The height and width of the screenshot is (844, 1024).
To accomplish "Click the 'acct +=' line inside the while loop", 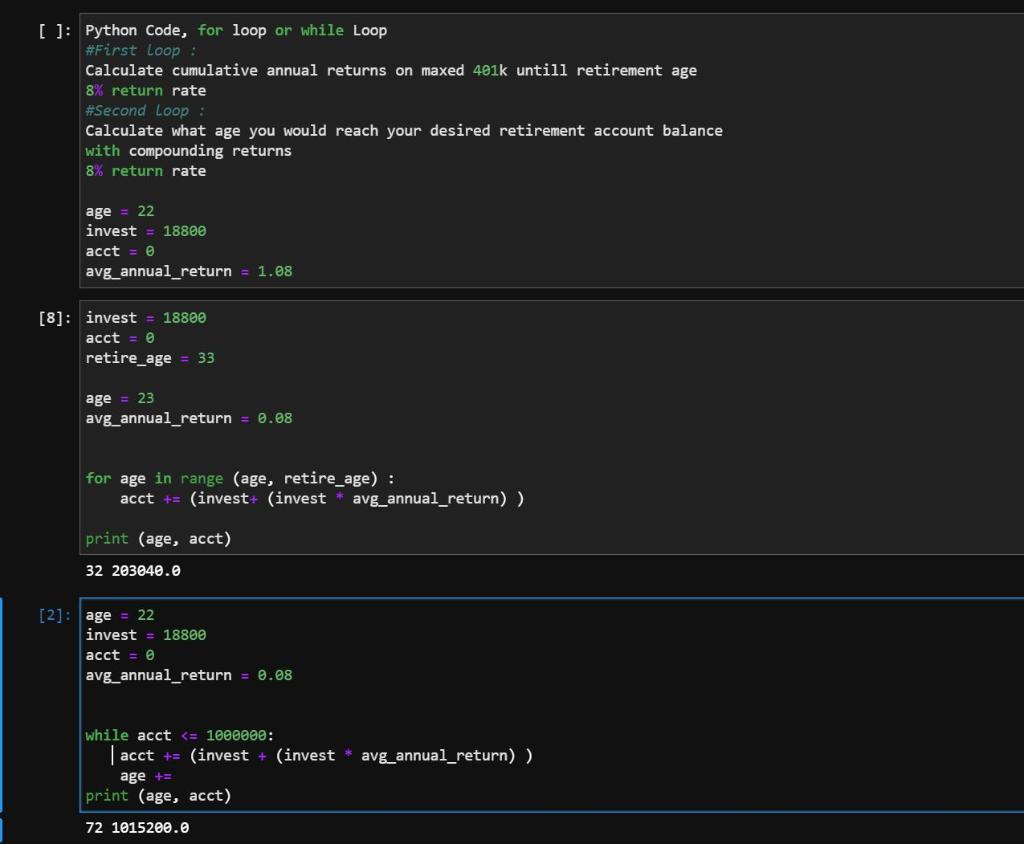I will [326, 756].
